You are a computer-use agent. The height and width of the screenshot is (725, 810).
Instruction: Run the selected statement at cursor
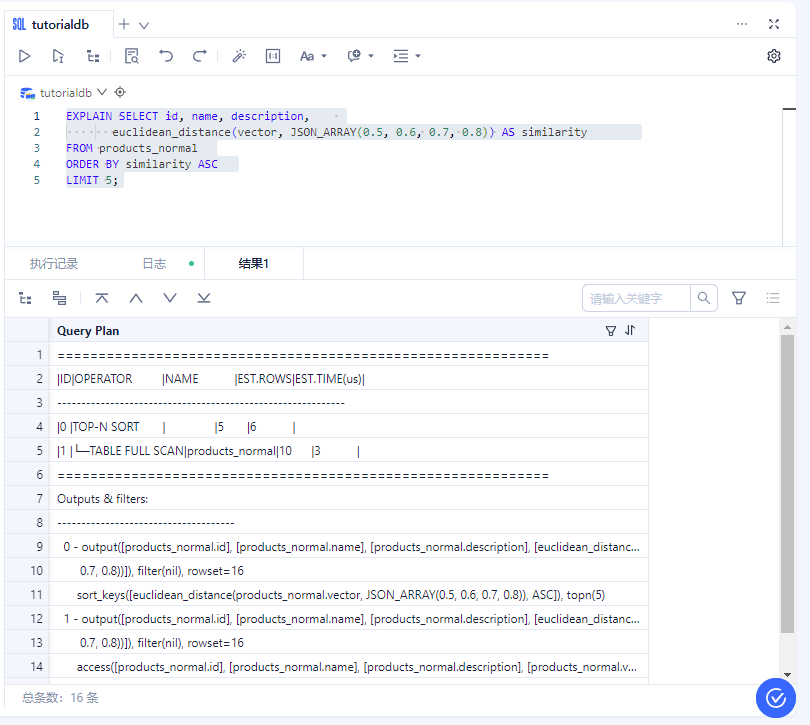[58, 56]
